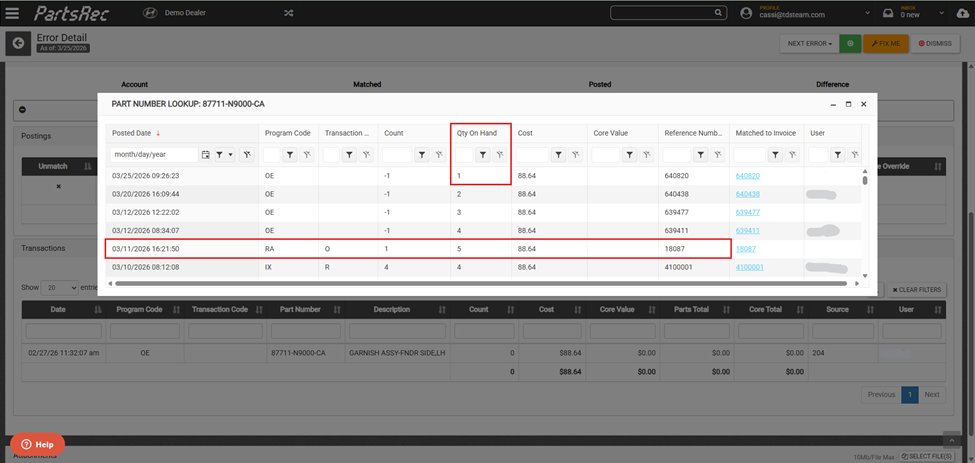Image resolution: width=975 pixels, height=463 pixels.
Task: Click the Posted Date month/day/year input
Action: click(x=155, y=155)
